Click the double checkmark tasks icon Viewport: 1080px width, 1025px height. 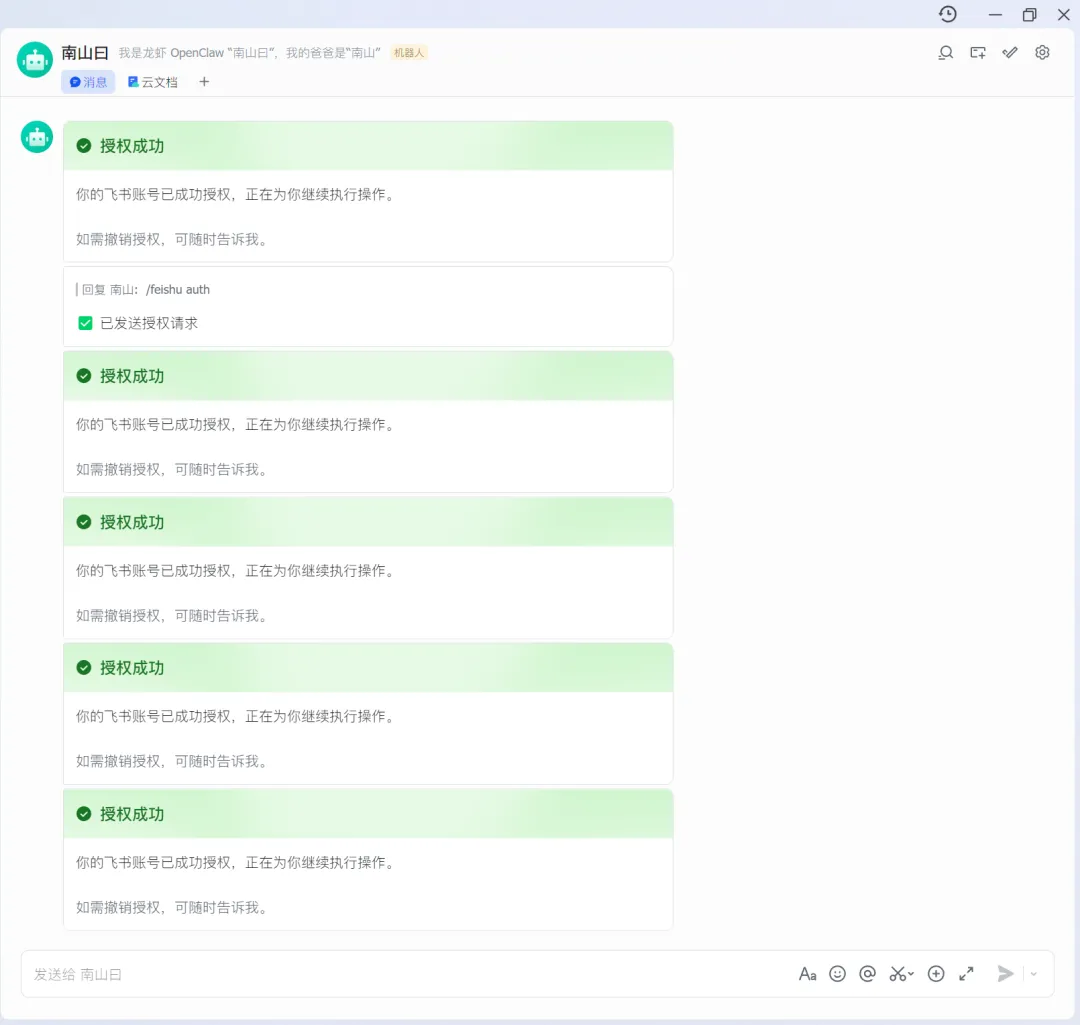1010,52
